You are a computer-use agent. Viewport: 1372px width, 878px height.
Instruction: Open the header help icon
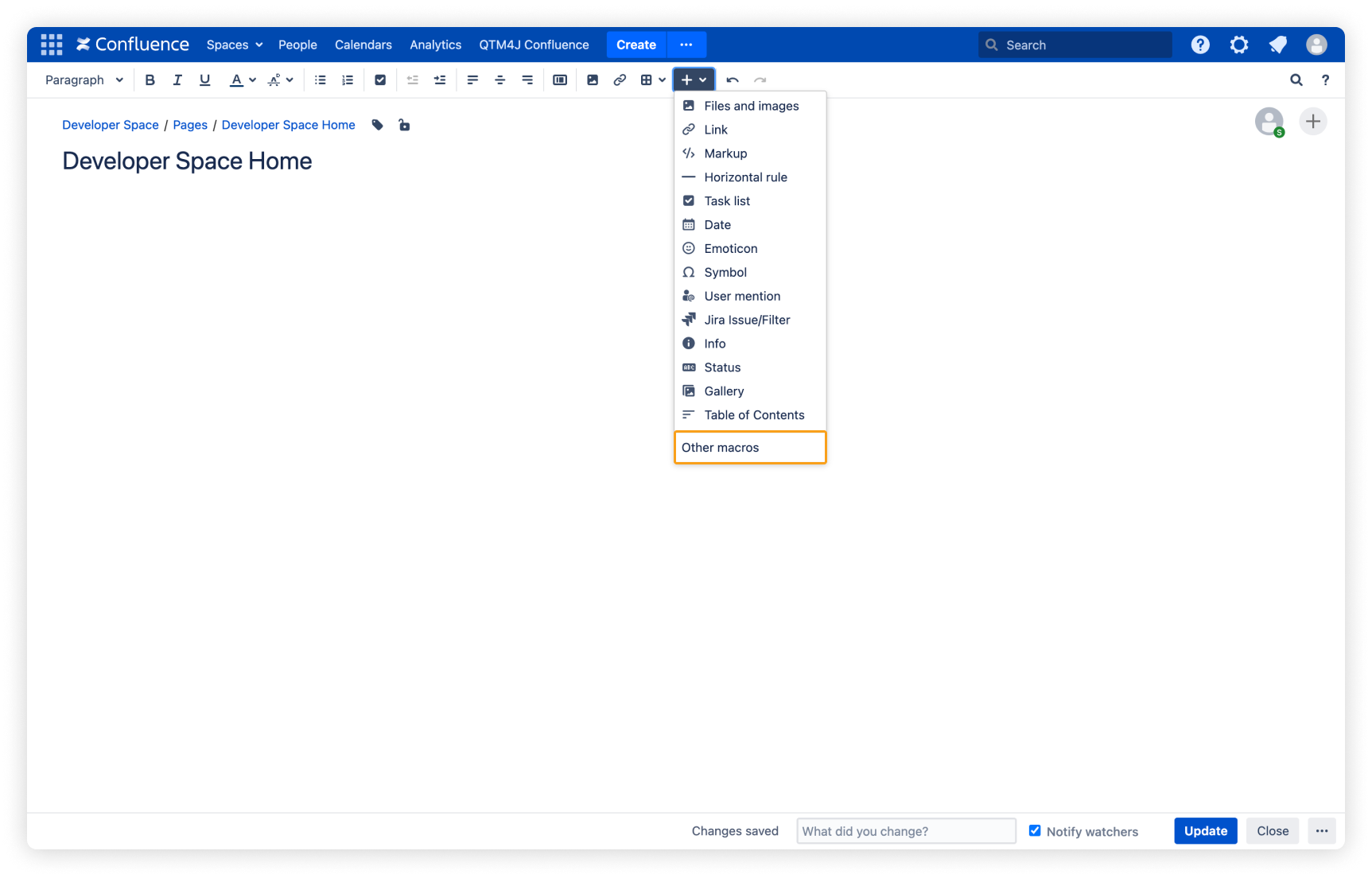1200,45
